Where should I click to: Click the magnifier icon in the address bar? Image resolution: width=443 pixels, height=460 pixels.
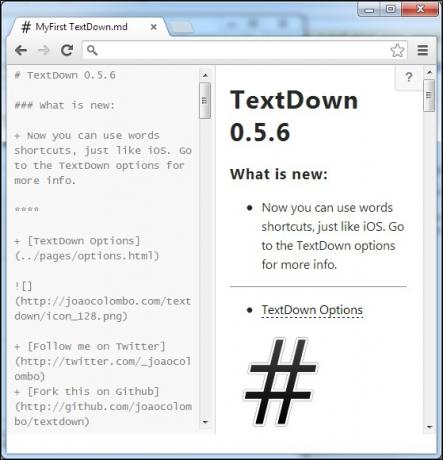coord(92,50)
